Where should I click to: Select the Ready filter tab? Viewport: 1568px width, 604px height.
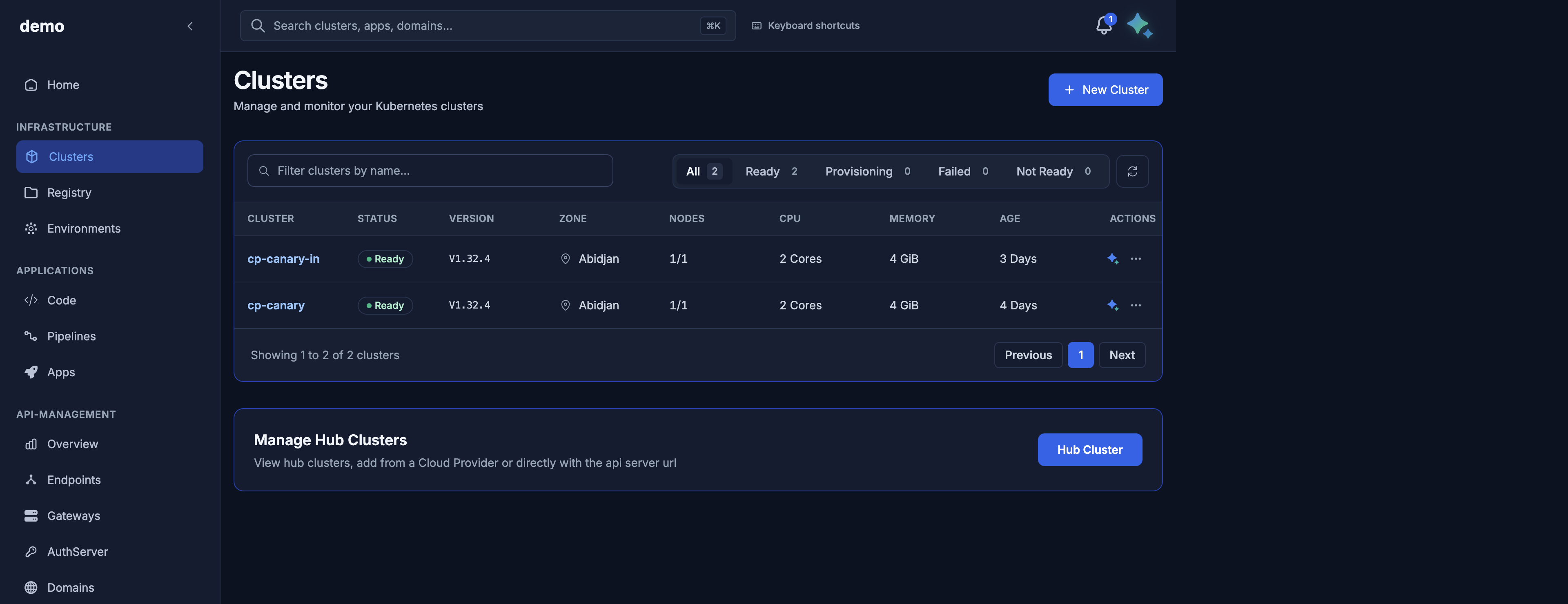[x=771, y=171]
